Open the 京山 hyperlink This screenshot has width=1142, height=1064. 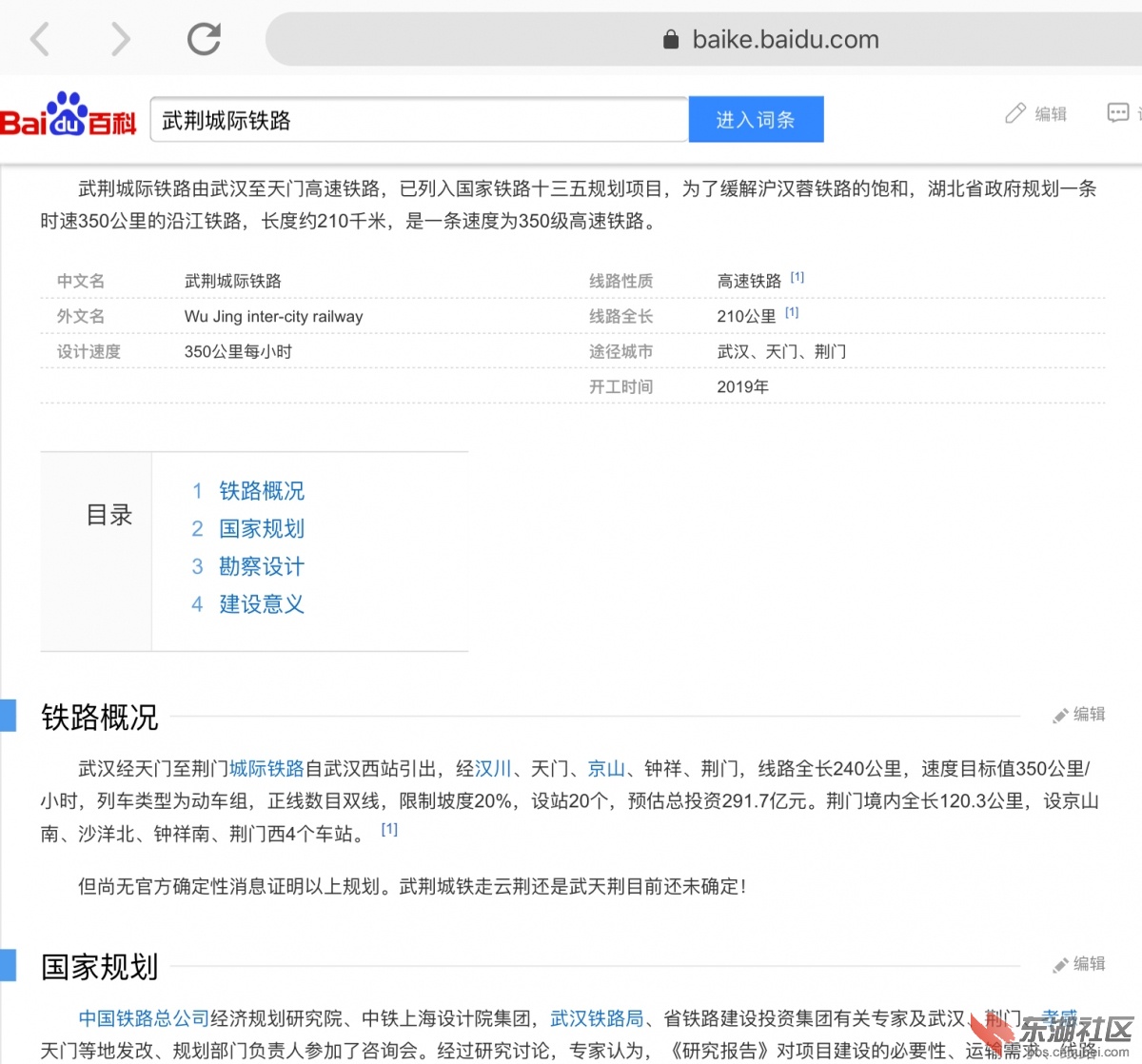click(x=606, y=769)
